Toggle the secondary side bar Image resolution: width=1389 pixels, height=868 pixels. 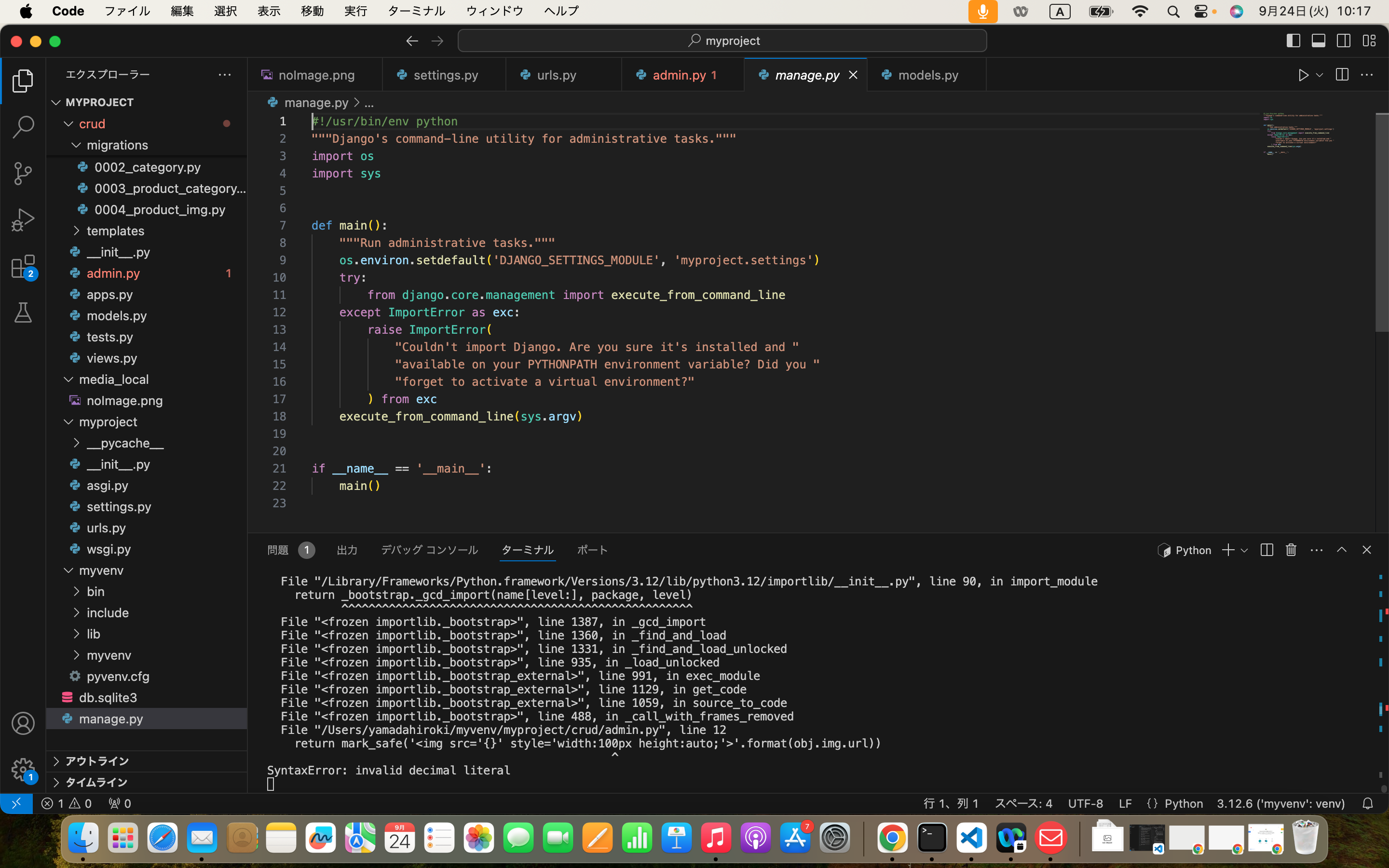[1344, 41]
